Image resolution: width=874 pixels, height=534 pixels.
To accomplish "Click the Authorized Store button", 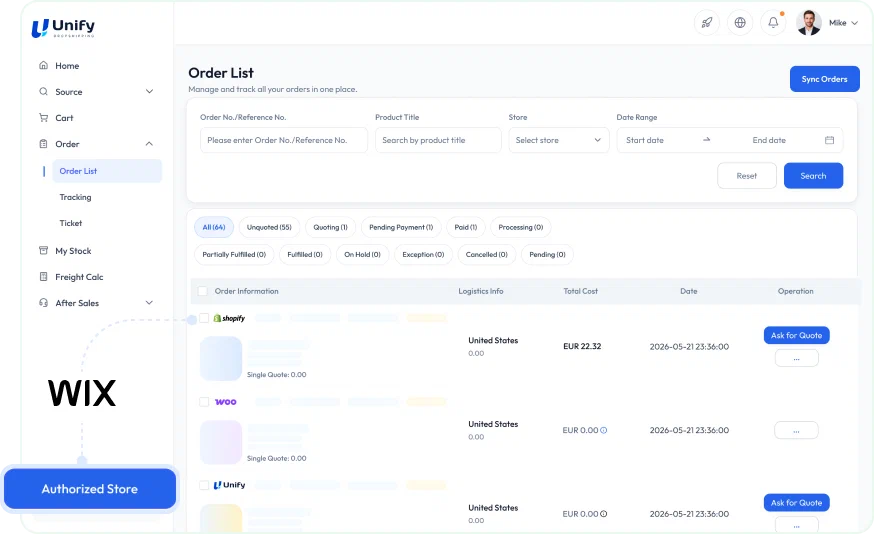I will point(90,488).
